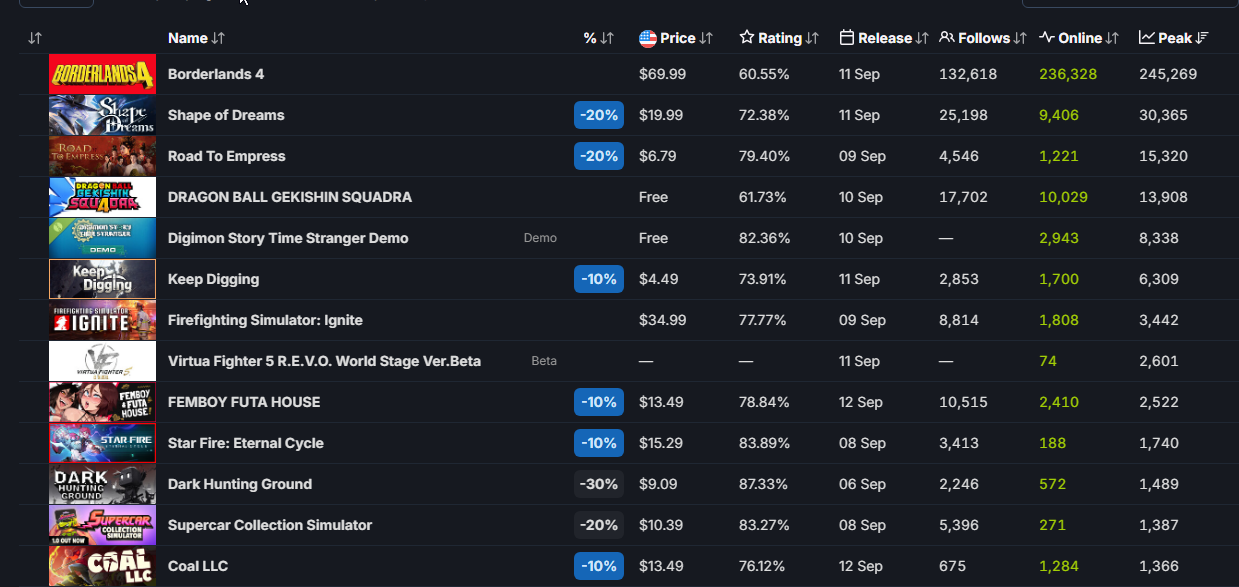Toggle the sort arrows beside Price
The image size is (1239, 587).
point(706,38)
